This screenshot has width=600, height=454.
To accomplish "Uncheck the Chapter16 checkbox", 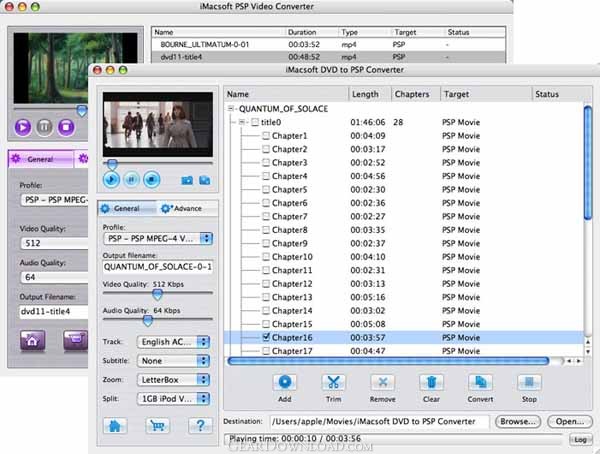I will [x=266, y=337].
